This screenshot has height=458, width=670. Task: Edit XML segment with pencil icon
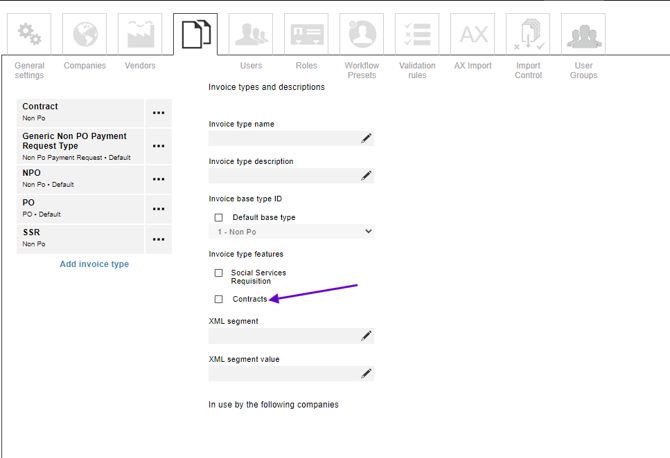[x=366, y=336]
